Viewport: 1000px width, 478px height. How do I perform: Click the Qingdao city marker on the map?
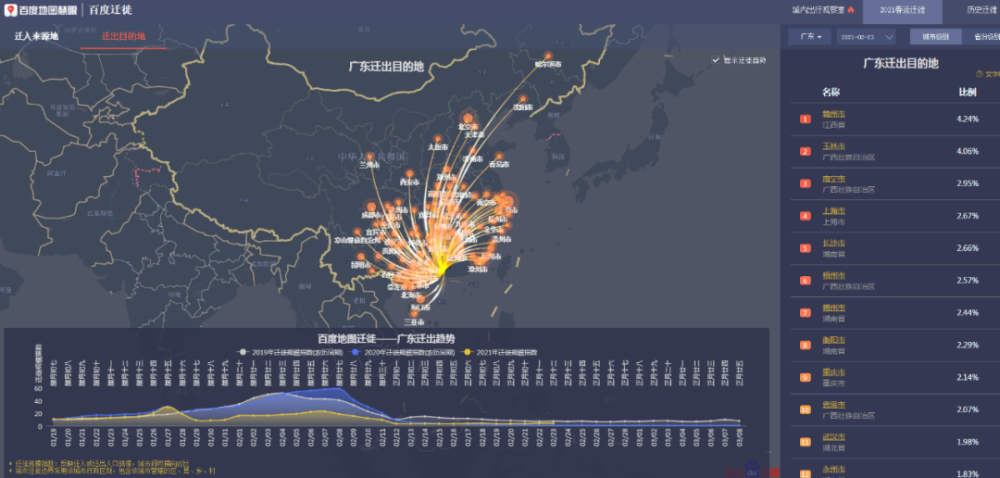click(x=499, y=156)
